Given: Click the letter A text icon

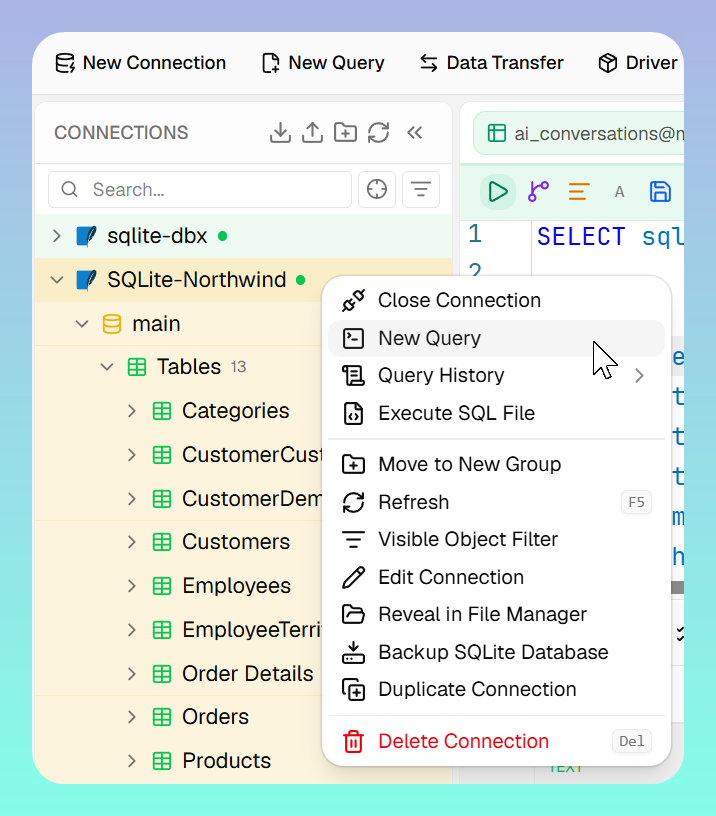Looking at the screenshot, I should (x=619, y=192).
